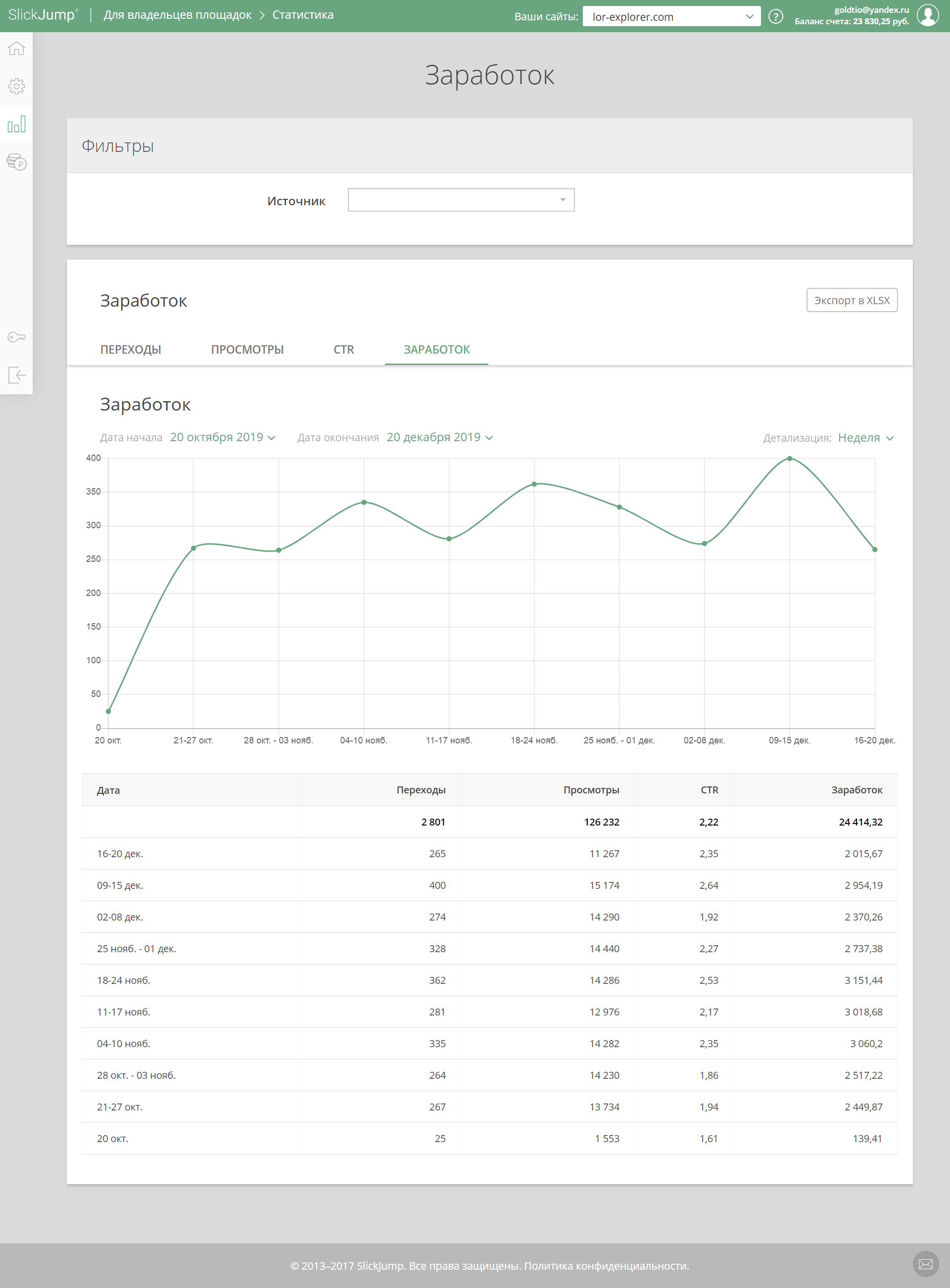Screen dimensions: 950x1288
Task: Open the Источник source dropdown
Action: 461,200
